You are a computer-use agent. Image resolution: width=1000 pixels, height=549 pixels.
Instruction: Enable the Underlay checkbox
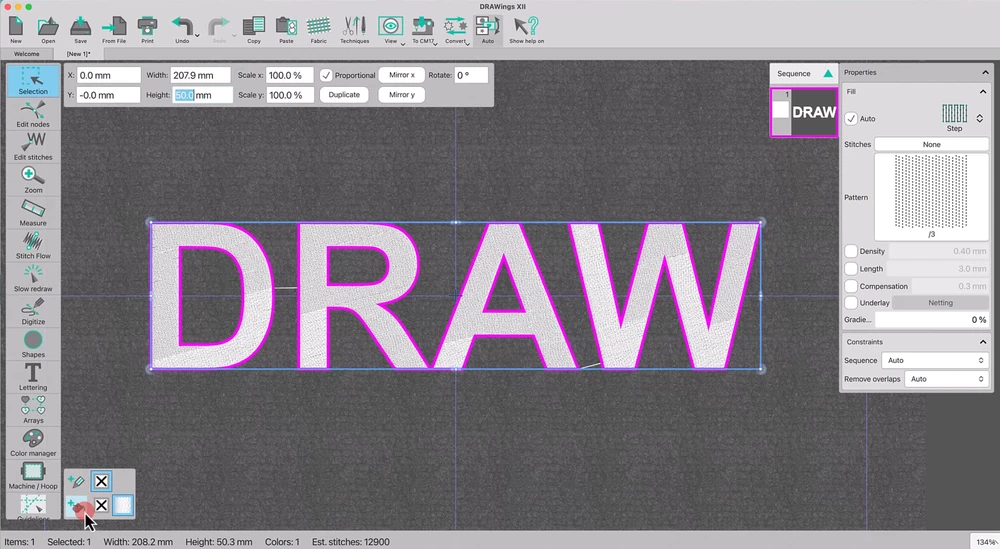click(x=851, y=303)
